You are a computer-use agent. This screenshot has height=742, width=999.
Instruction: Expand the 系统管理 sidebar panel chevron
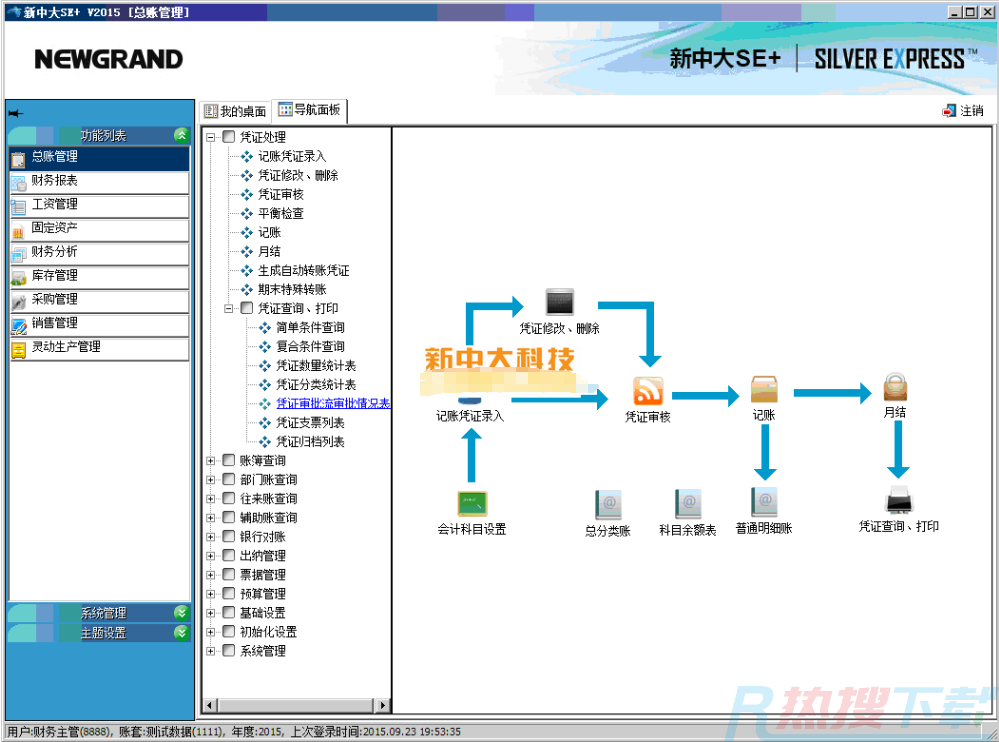182,613
